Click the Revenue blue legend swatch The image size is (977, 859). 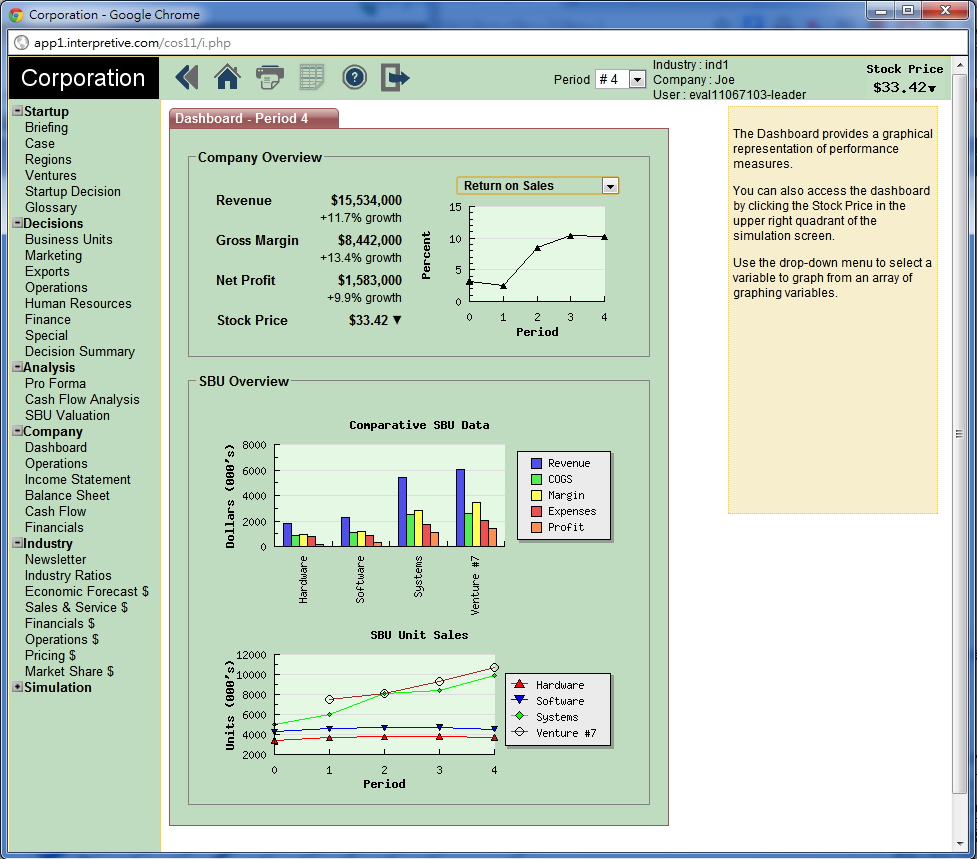[537, 464]
